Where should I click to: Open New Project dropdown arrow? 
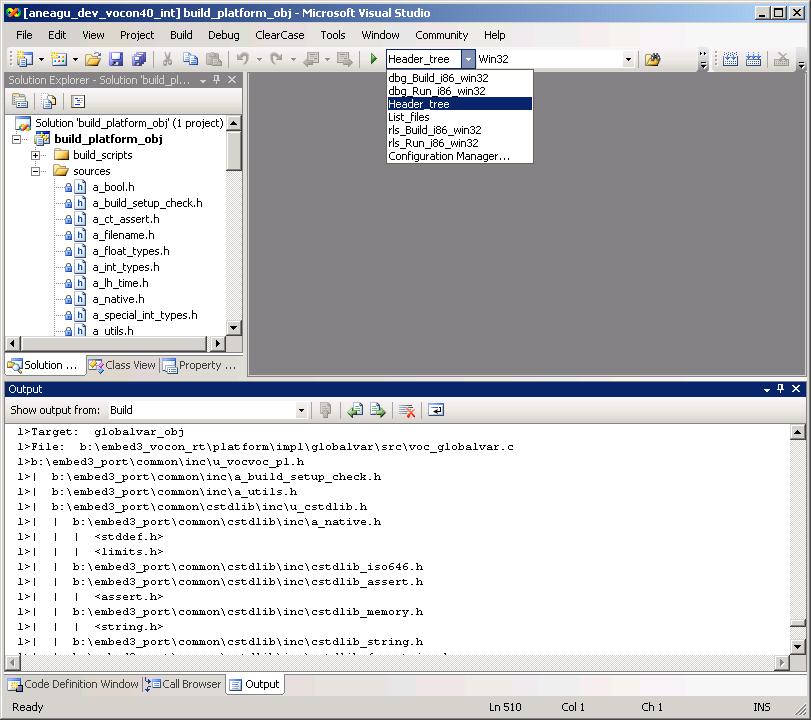click(x=41, y=59)
